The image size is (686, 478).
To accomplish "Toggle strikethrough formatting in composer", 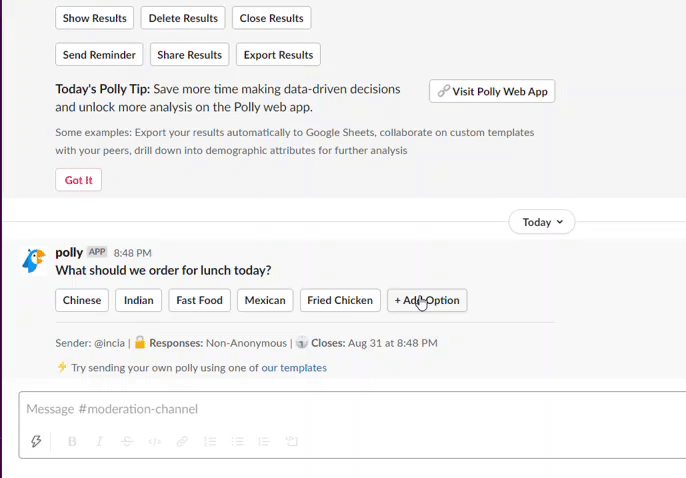I will point(127,441).
